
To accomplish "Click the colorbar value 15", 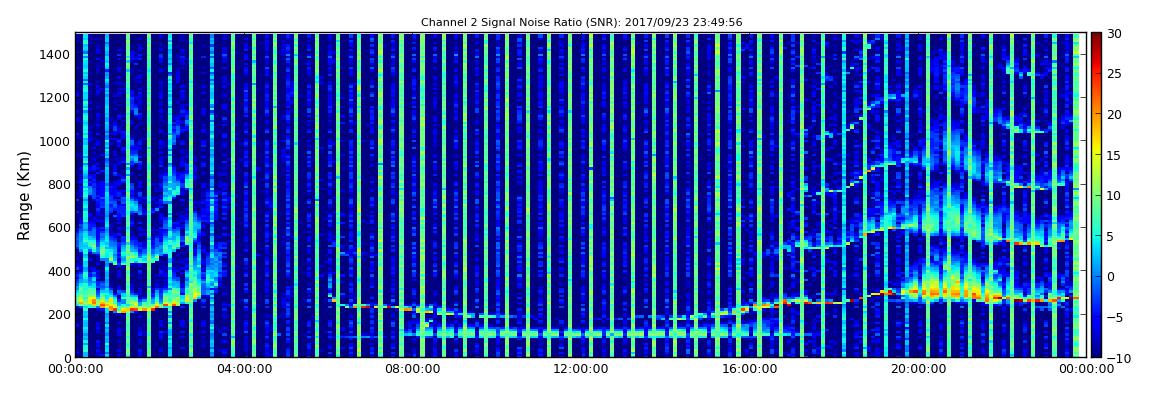I will pos(1115,155).
